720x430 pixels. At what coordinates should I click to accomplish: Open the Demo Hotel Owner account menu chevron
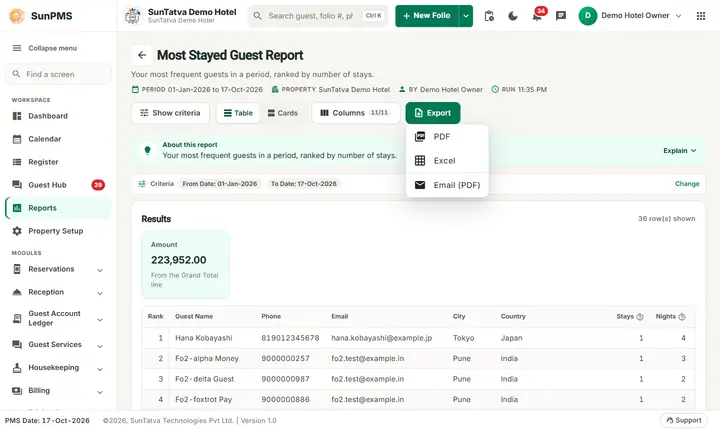click(678, 16)
